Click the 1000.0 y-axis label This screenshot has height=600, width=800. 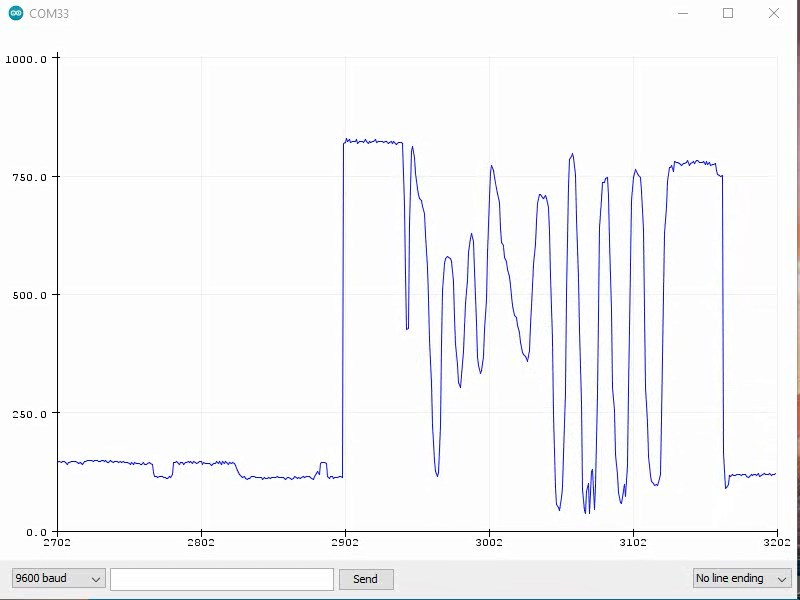click(26, 59)
